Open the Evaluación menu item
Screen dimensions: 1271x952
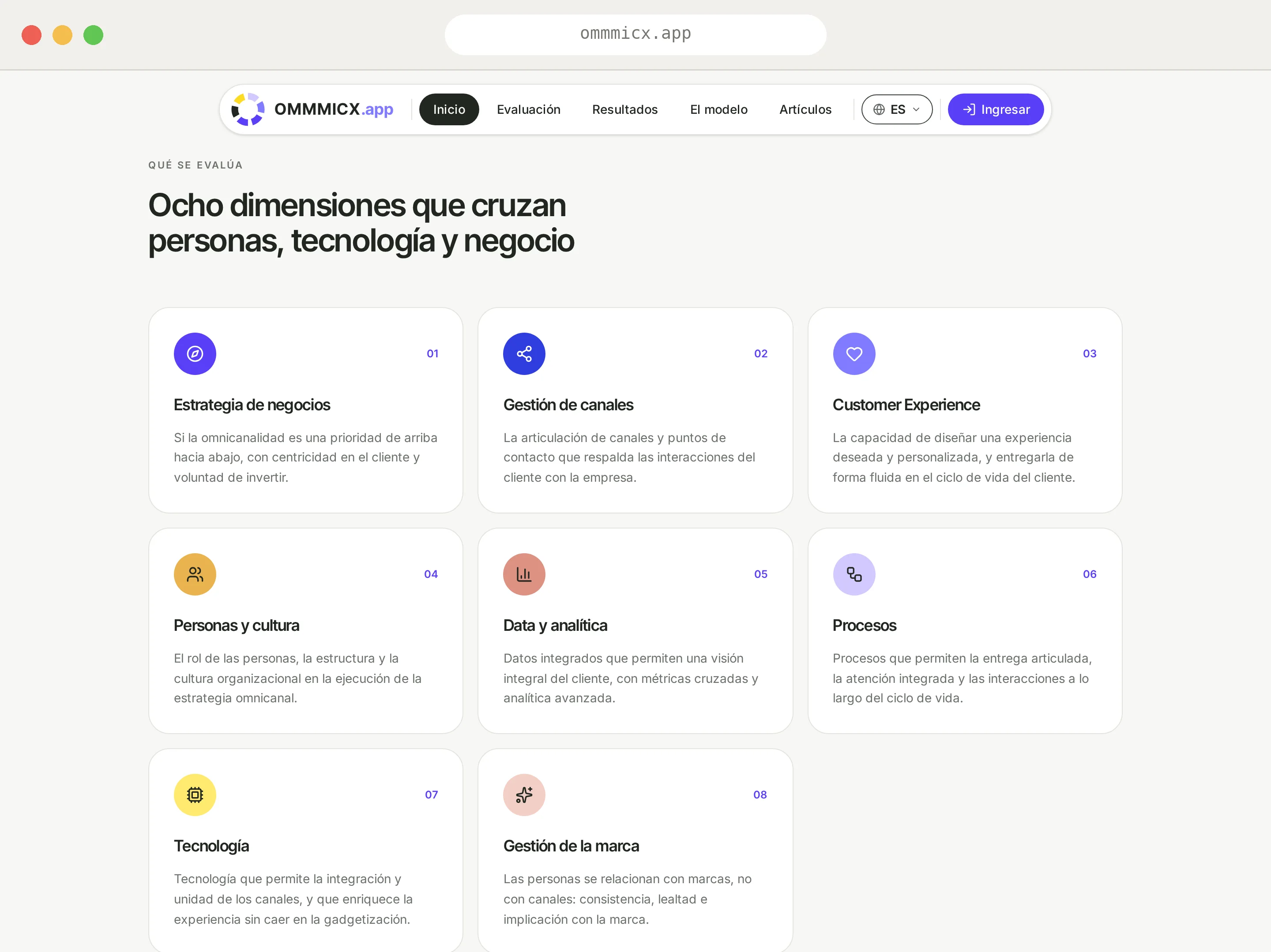(x=529, y=109)
